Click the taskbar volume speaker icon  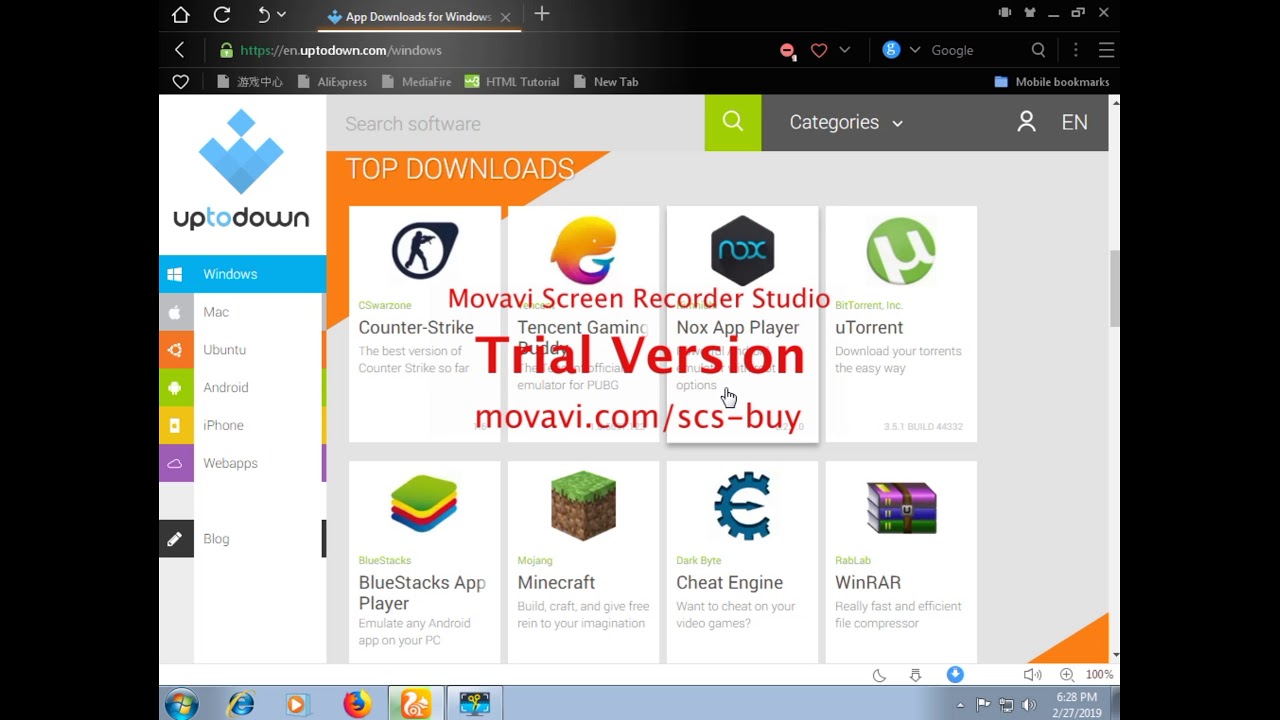1029,705
